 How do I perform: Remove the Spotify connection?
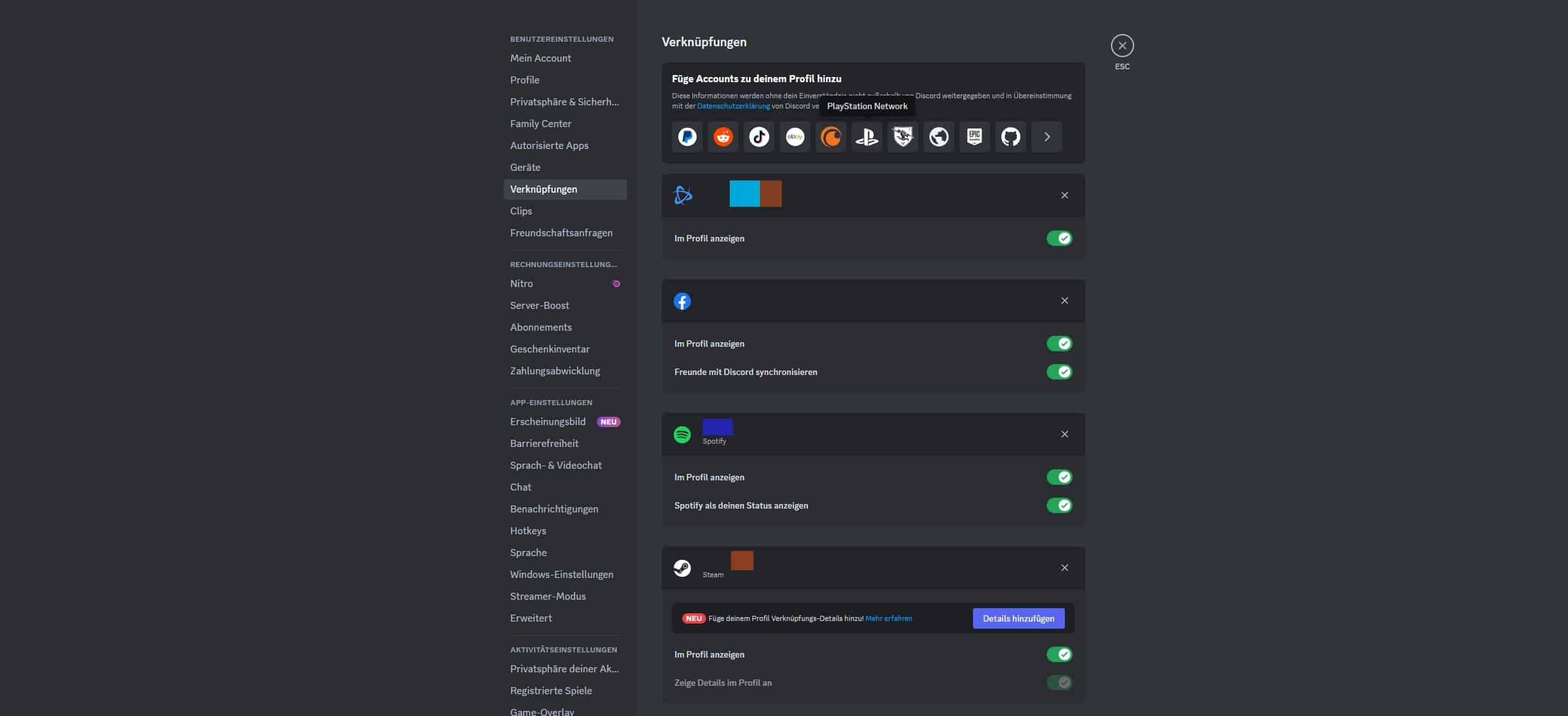point(1064,434)
